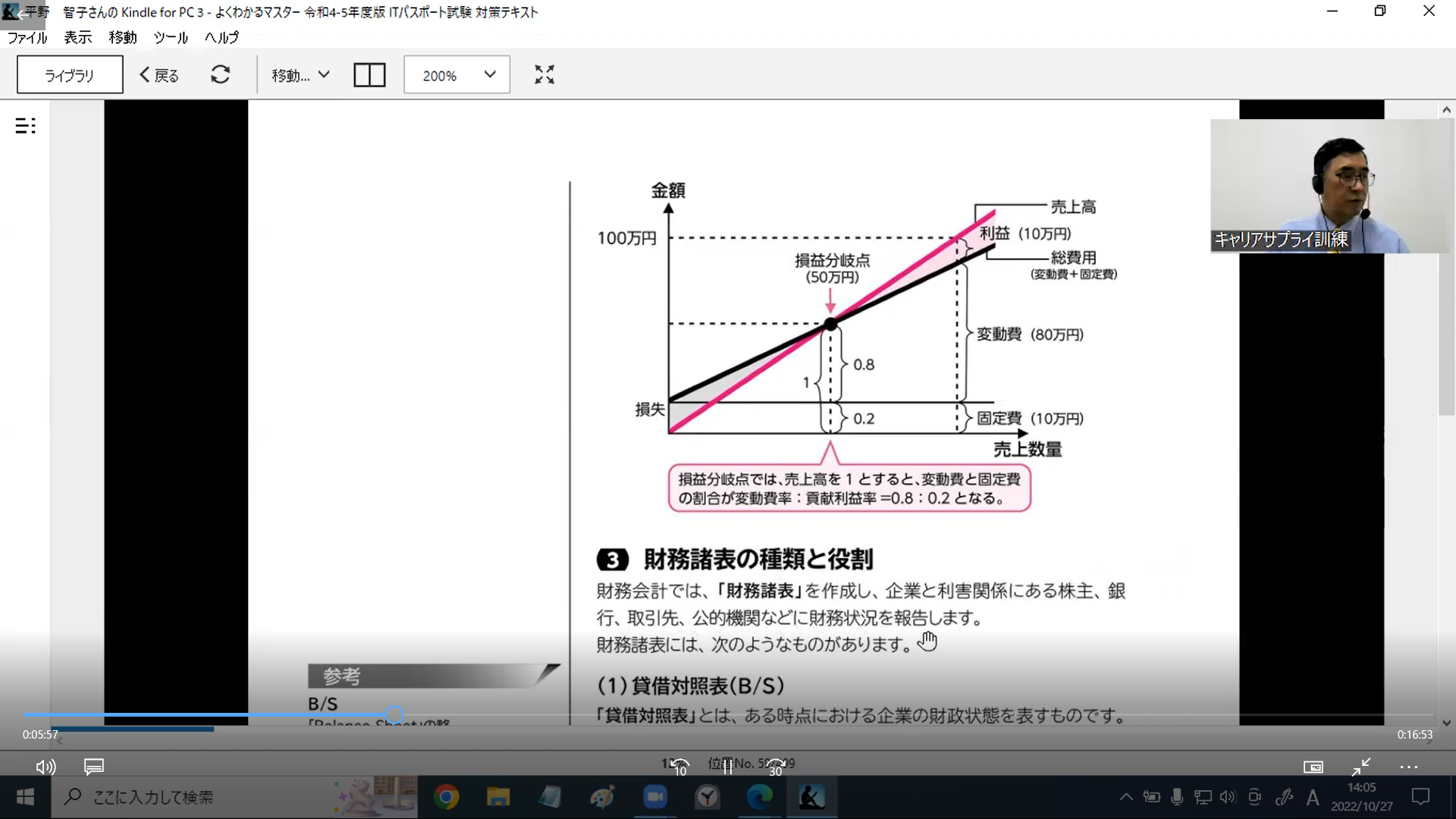1456x819 pixels.
Task: Open the table of contents sidebar icon
Action: tap(25, 126)
